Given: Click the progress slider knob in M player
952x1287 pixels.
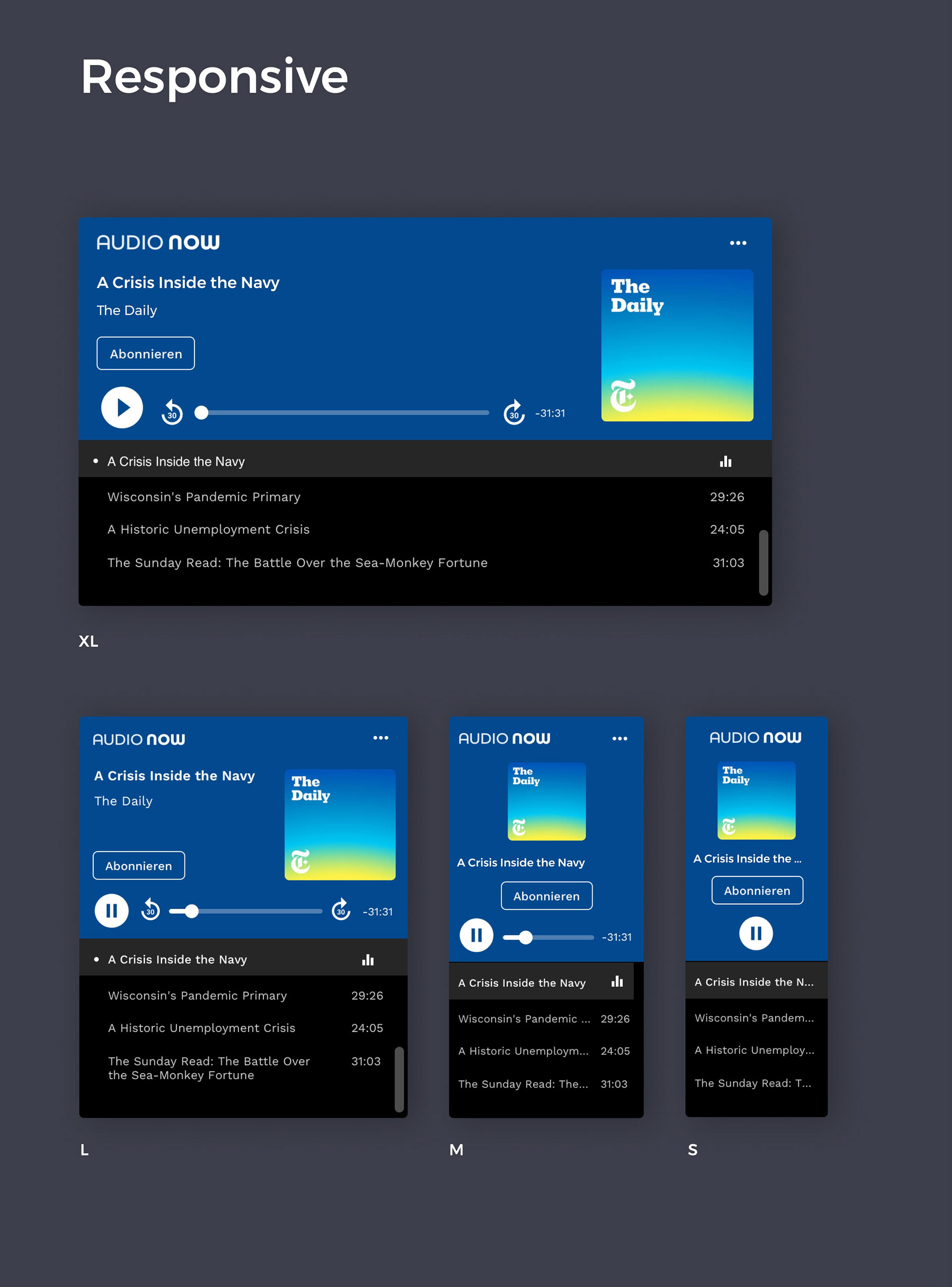Looking at the screenshot, I should (x=526, y=938).
